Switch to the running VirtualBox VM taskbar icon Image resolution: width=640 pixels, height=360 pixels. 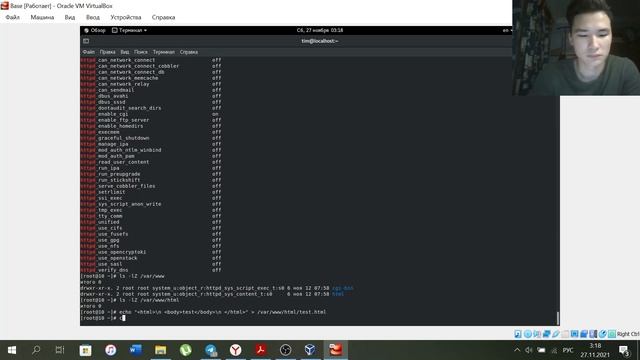[336, 350]
